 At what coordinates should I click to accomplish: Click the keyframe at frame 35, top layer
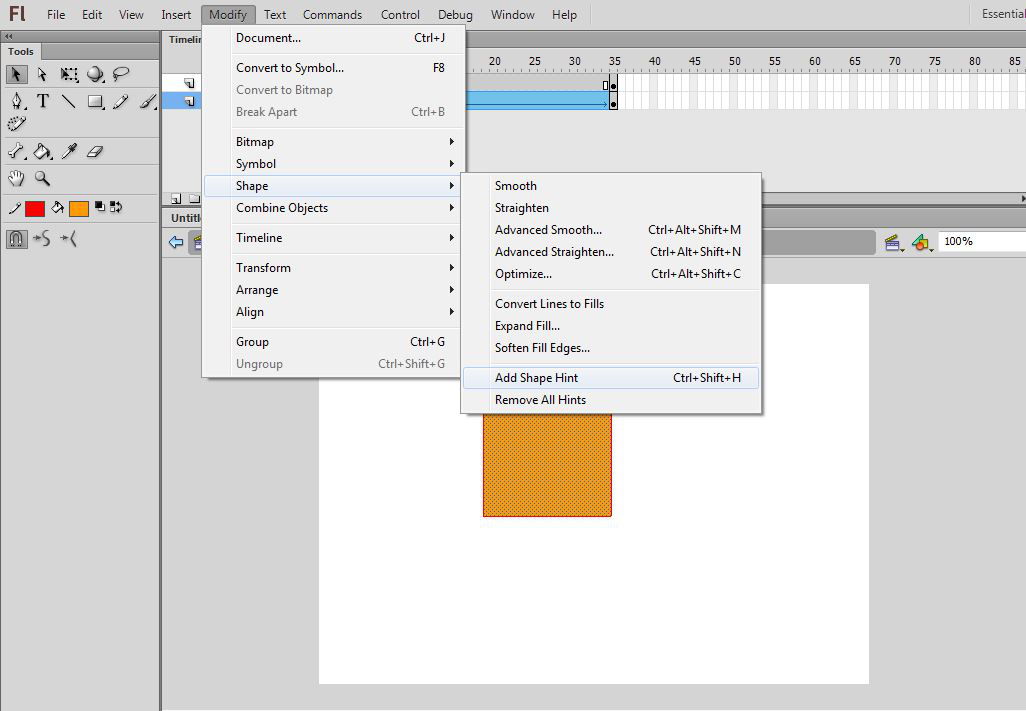[613, 86]
